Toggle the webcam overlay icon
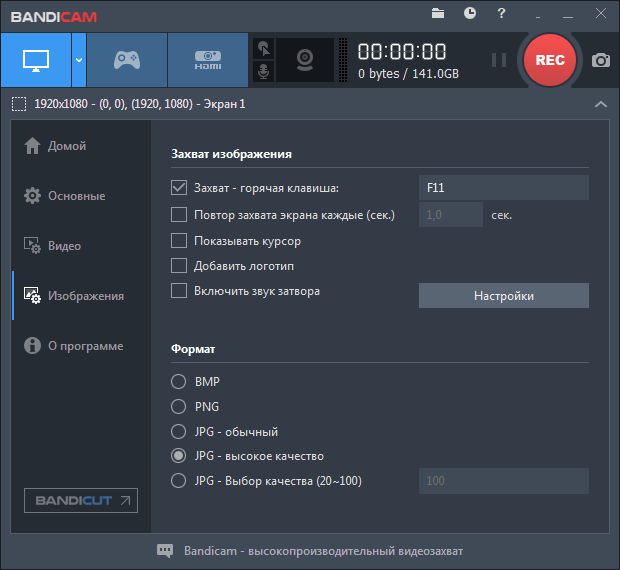Viewport: 620px width, 570px height. [x=306, y=60]
